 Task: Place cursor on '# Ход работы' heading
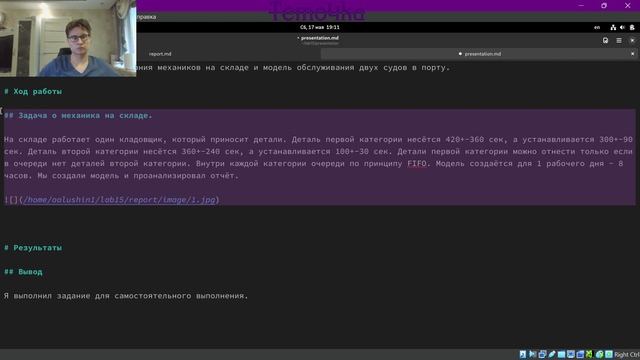coord(33,91)
